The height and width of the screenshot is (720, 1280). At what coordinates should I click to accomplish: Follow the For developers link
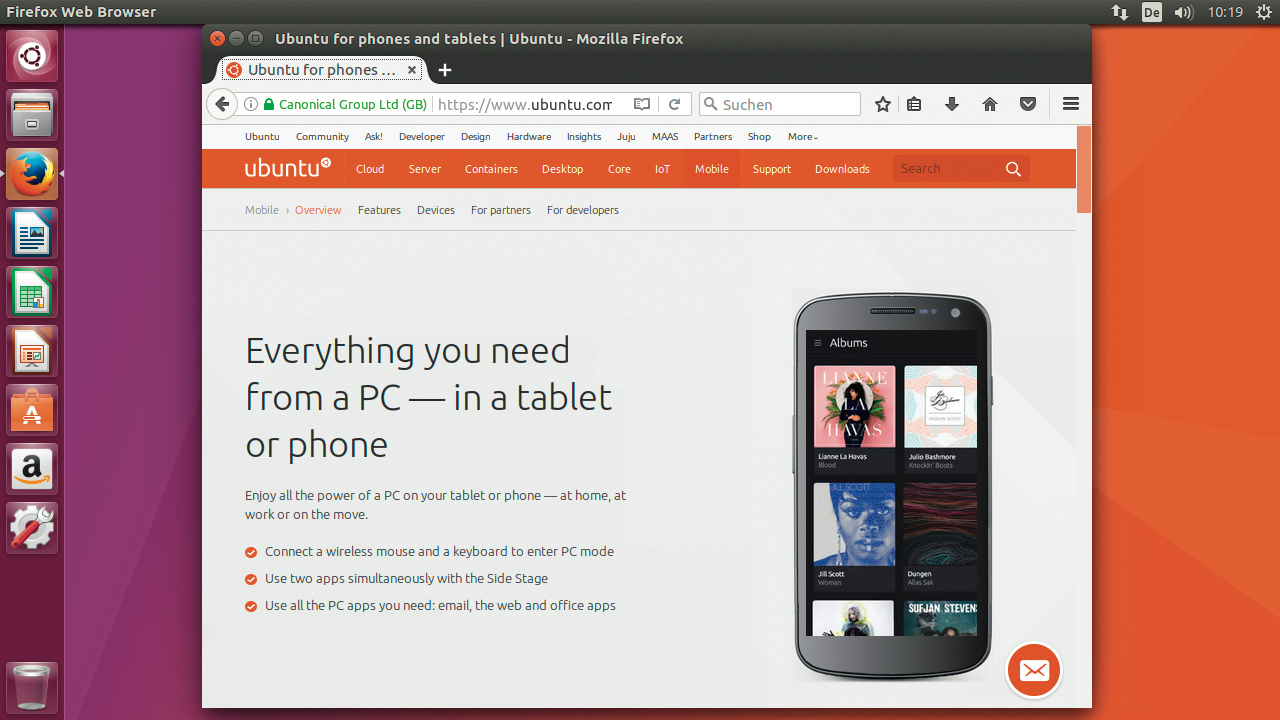click(x=582, y=210)
